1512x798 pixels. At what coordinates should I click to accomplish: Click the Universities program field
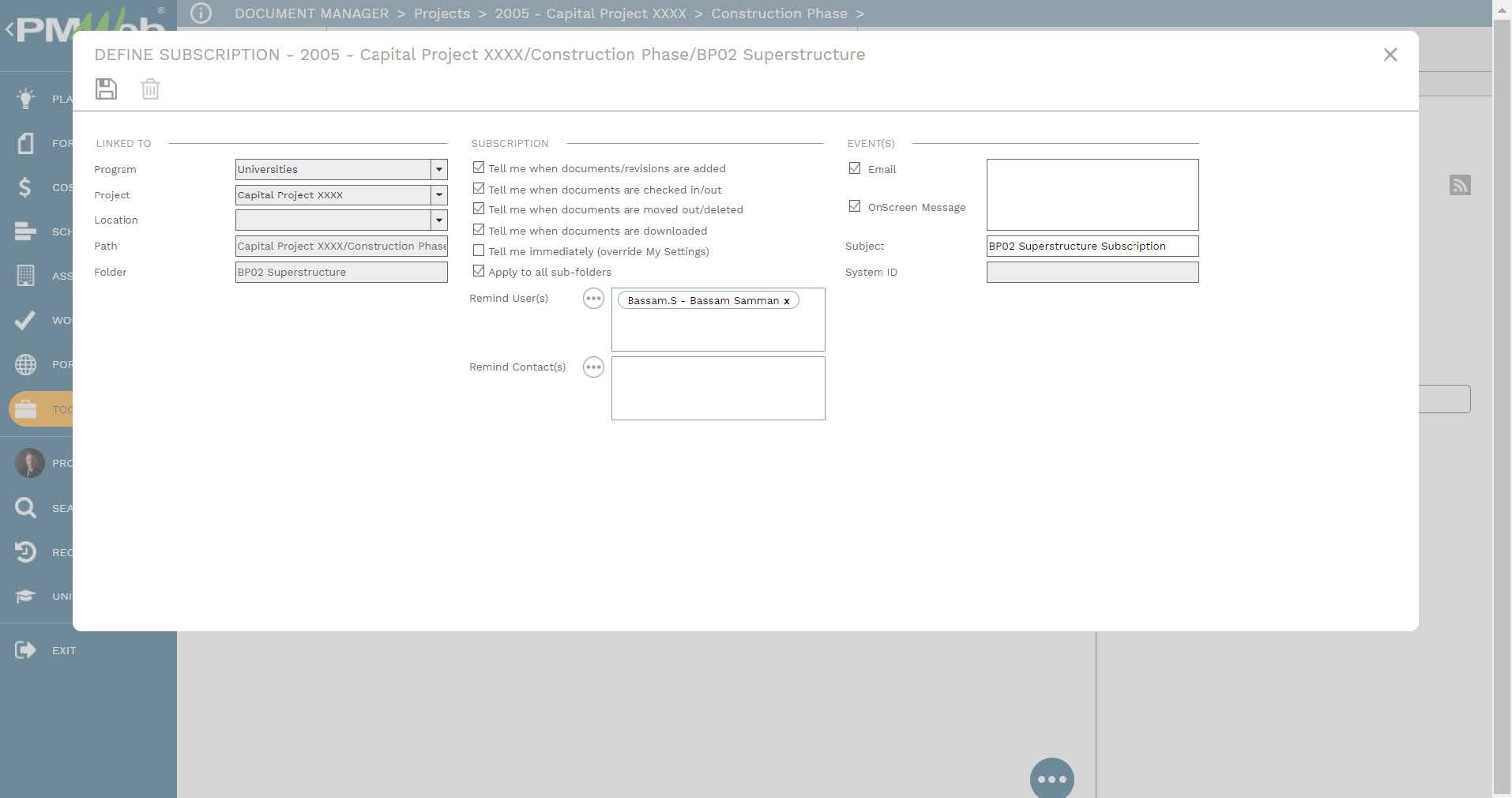click(x=333, y=169)
